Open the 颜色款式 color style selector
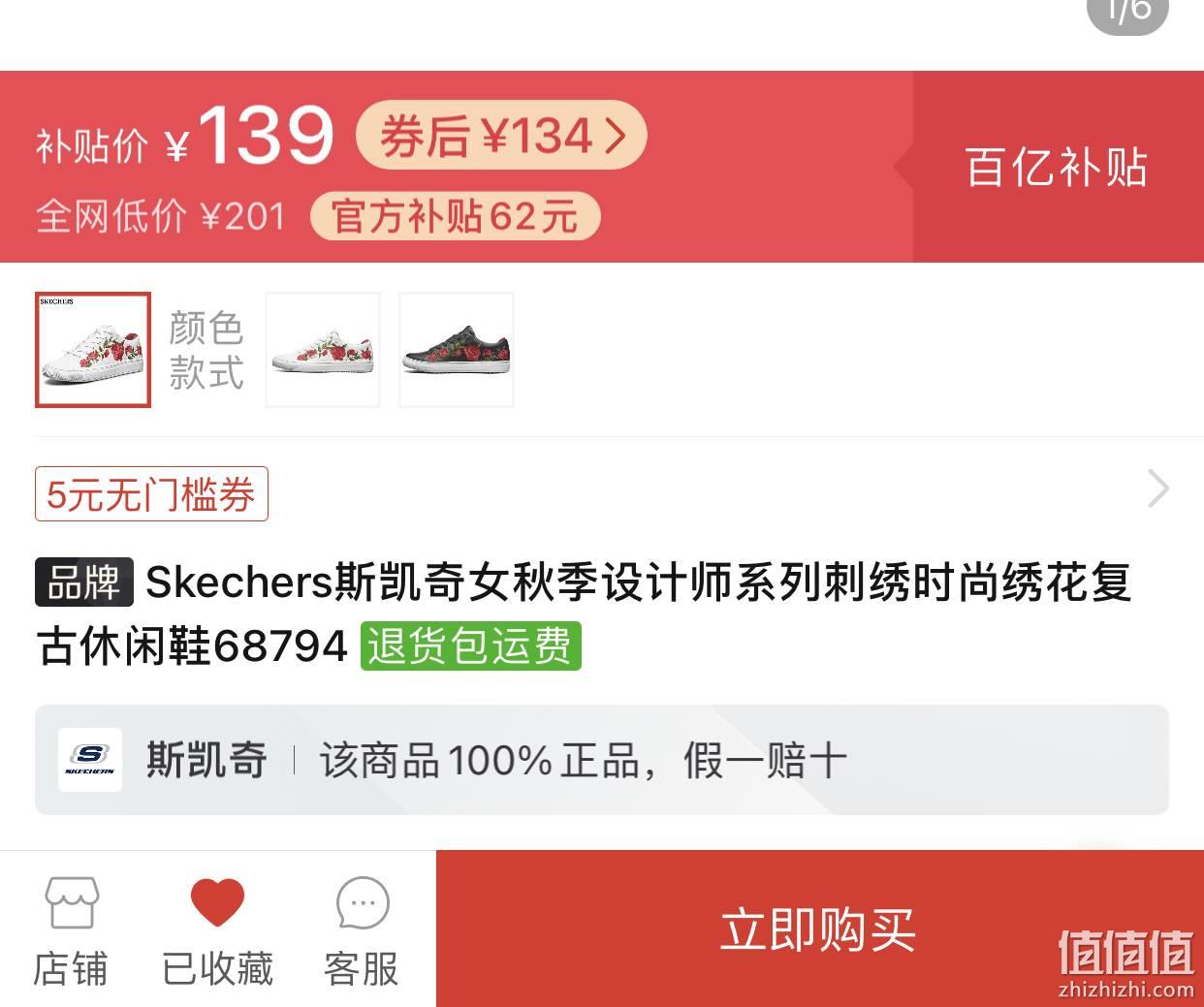The height and width of the screenshot is (1007, 1204). 206,350
